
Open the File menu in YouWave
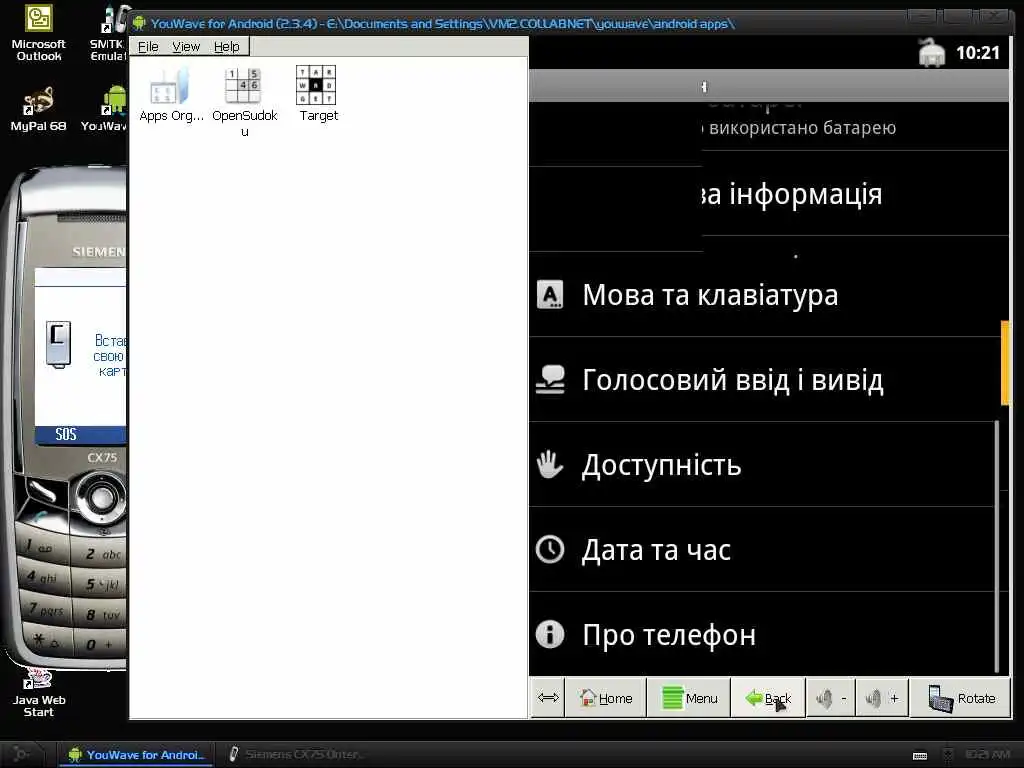click(148, 46)
